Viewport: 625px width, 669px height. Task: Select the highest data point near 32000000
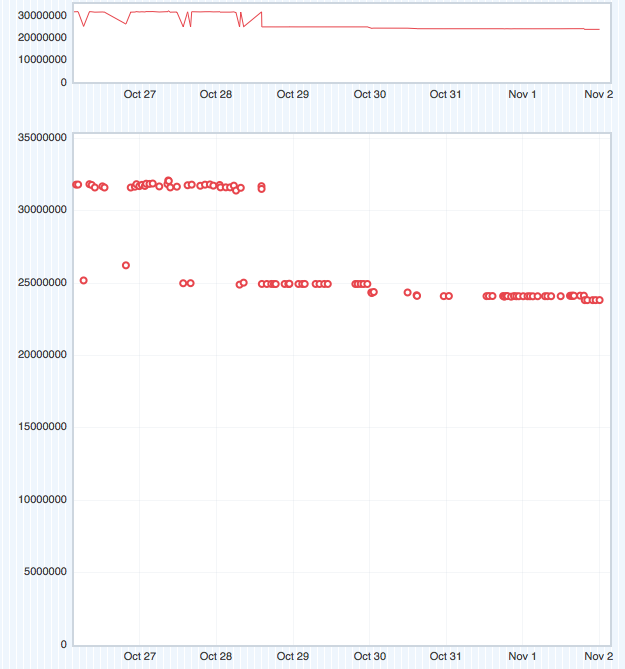click(x=168, y=181)
